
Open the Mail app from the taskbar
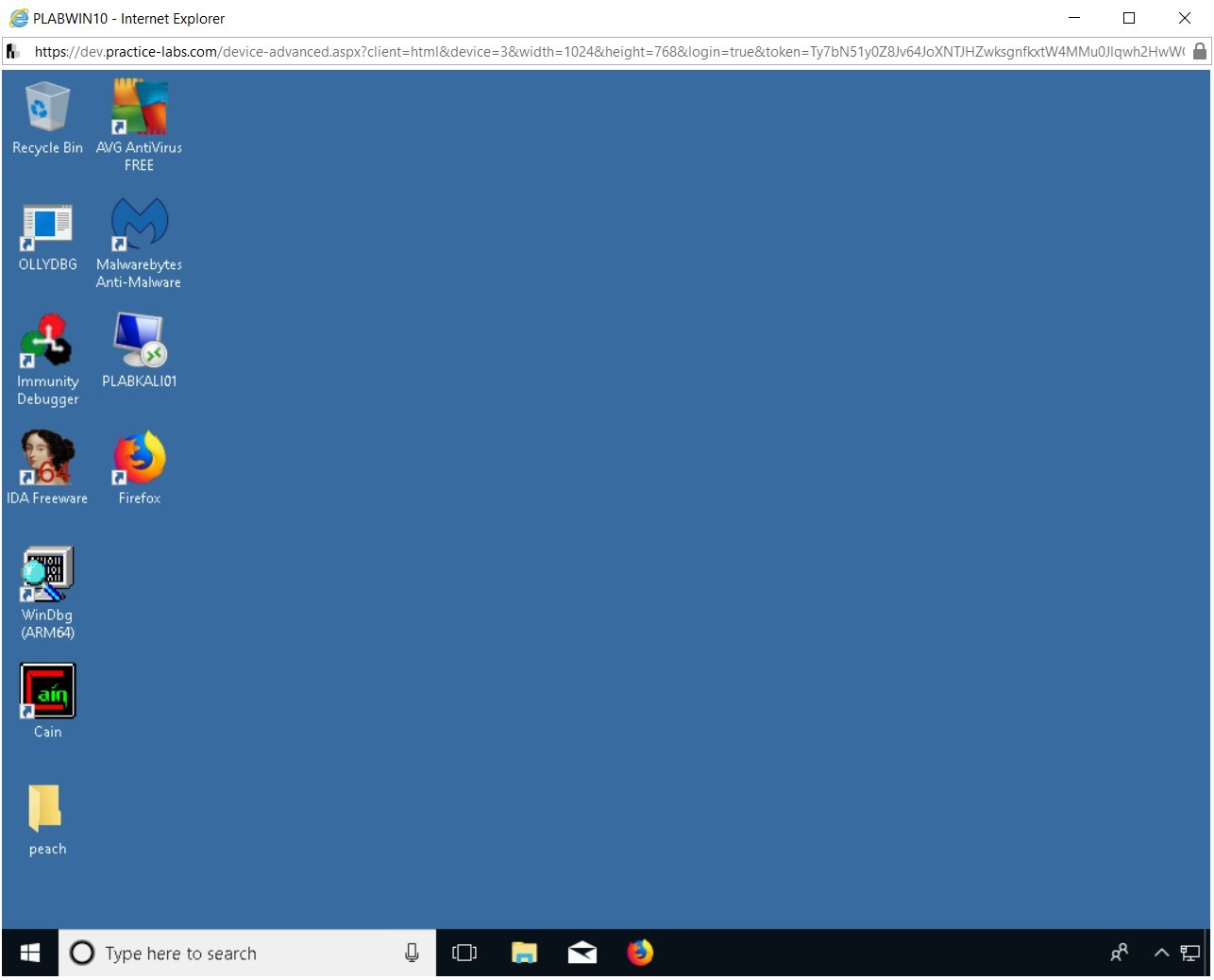[x=582, y=953]
